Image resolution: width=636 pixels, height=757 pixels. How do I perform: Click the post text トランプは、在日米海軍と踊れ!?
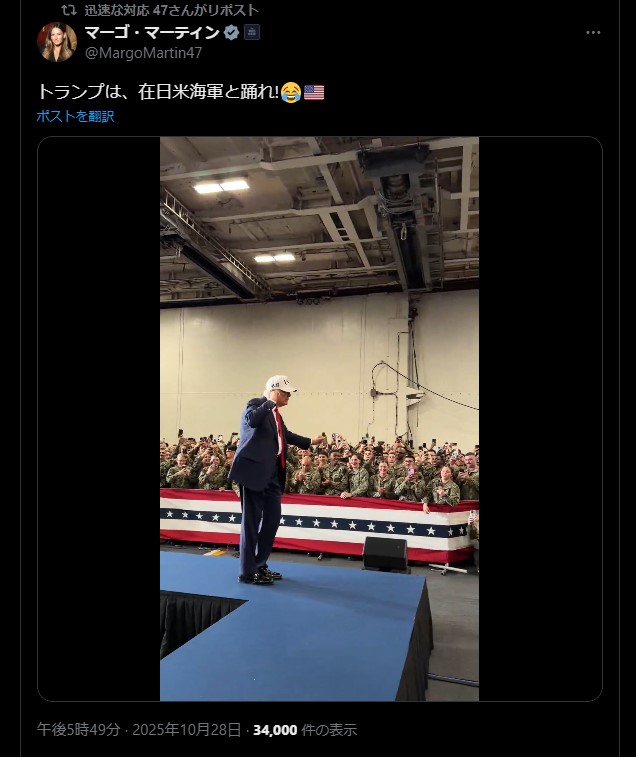click(158, 92)
